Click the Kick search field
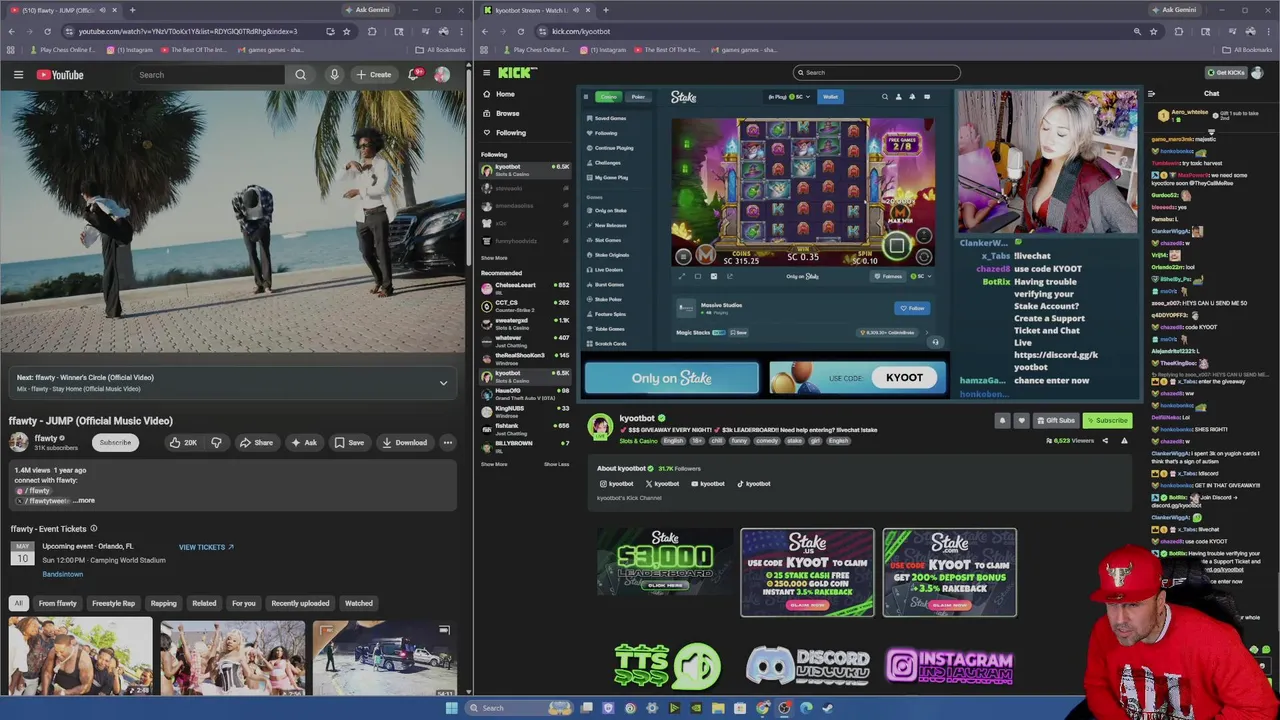 pyautogui.click(x=877, y=72)
